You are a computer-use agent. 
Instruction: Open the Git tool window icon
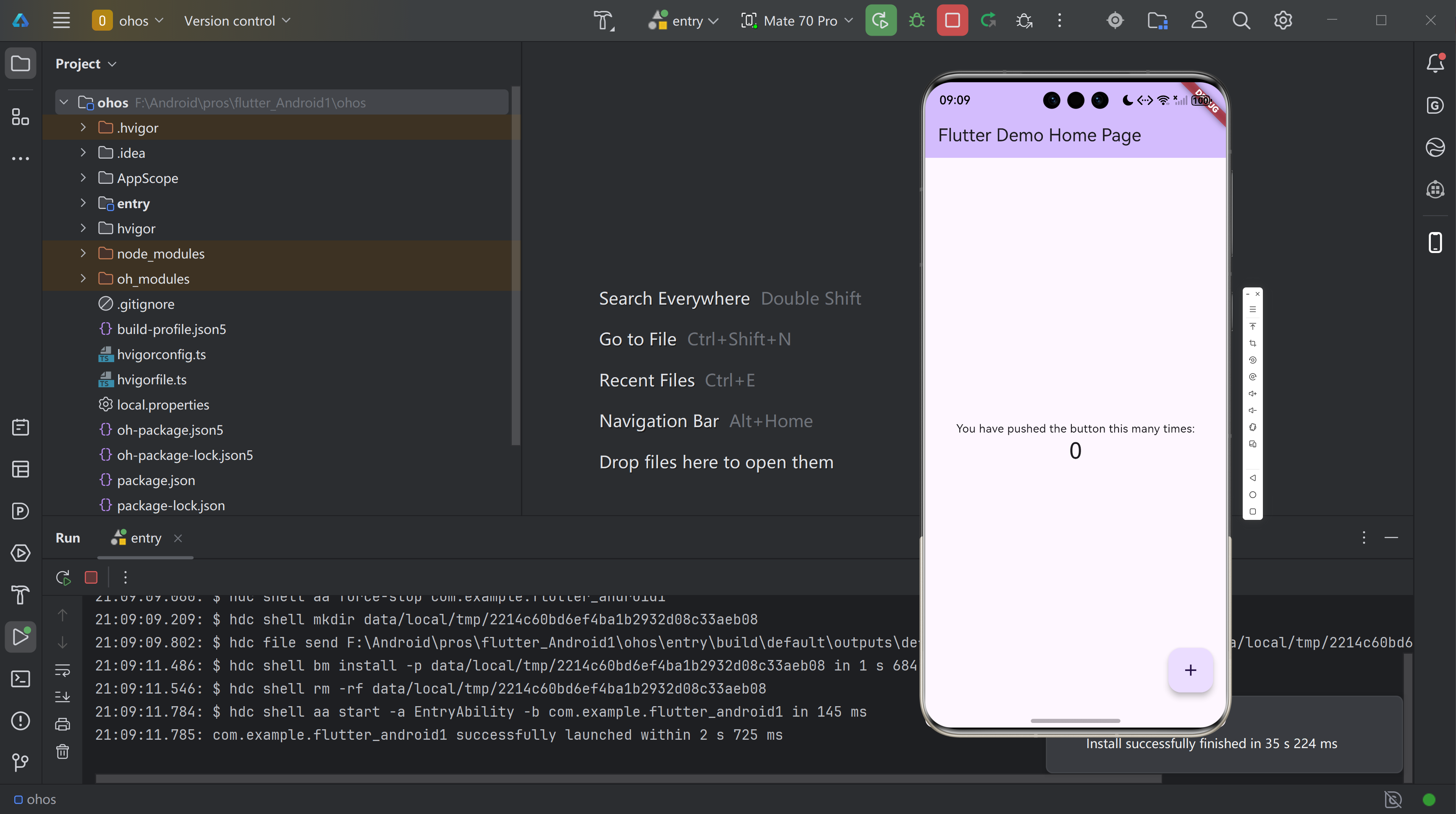(x=21, y=762)
